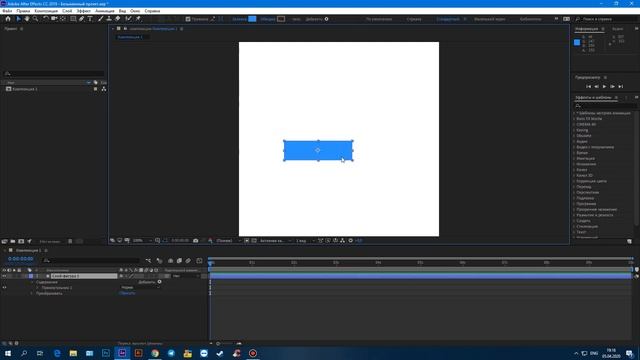Open the Правка menu
Viewport: 640px width, 360px height.
tap(23, 11)
